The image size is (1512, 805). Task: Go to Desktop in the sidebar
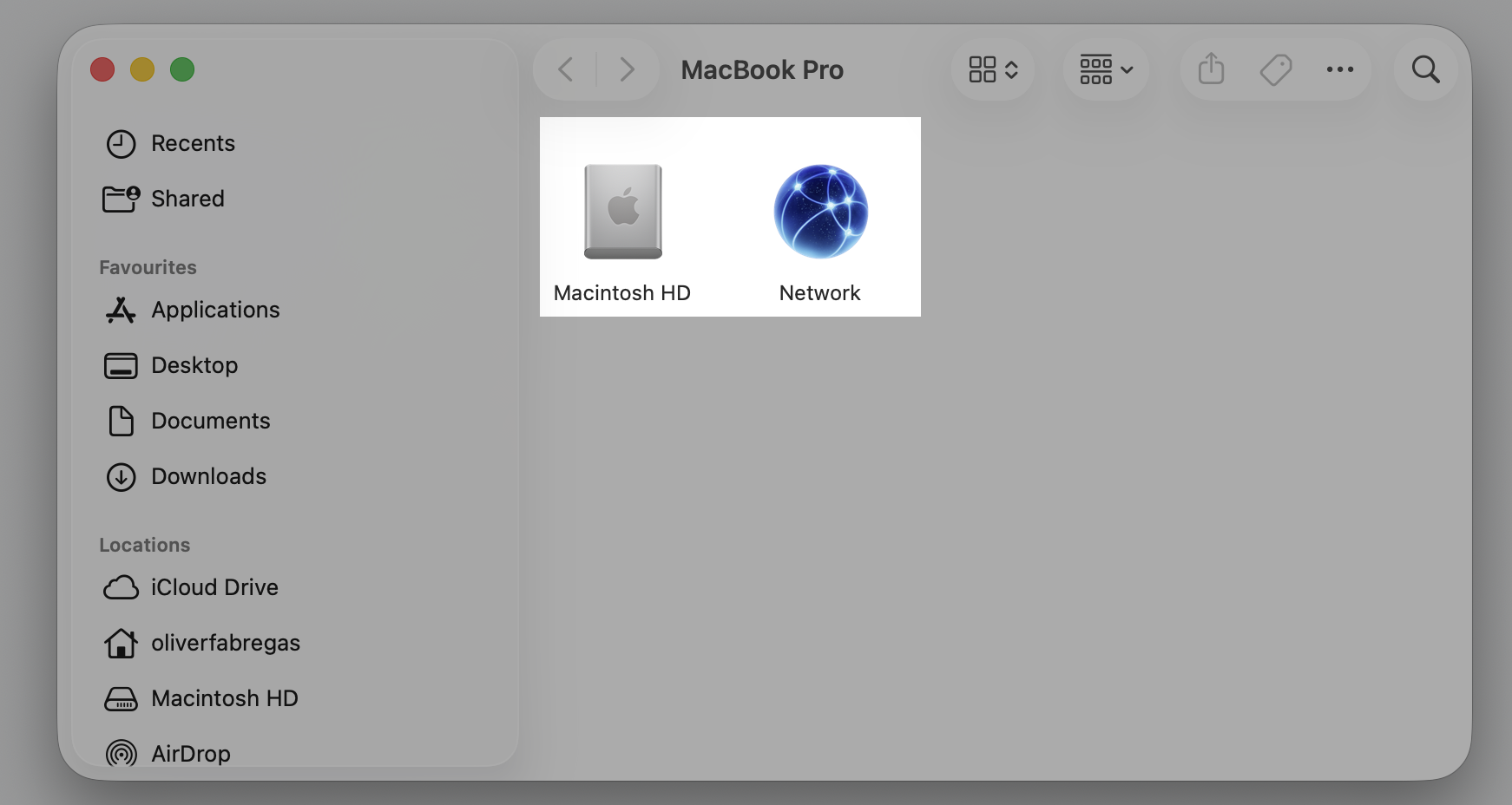click(295, 365)
